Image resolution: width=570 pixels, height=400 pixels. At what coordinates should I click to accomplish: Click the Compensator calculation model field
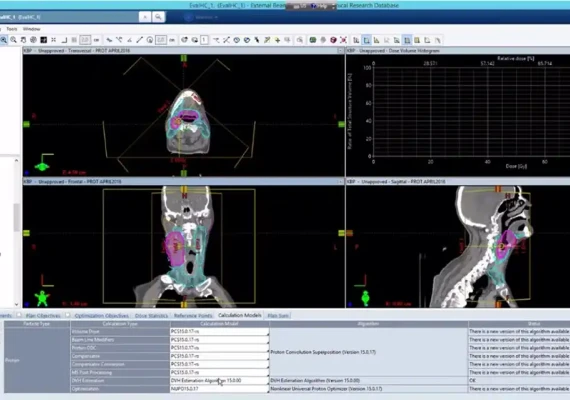click(x=219, y=356)
